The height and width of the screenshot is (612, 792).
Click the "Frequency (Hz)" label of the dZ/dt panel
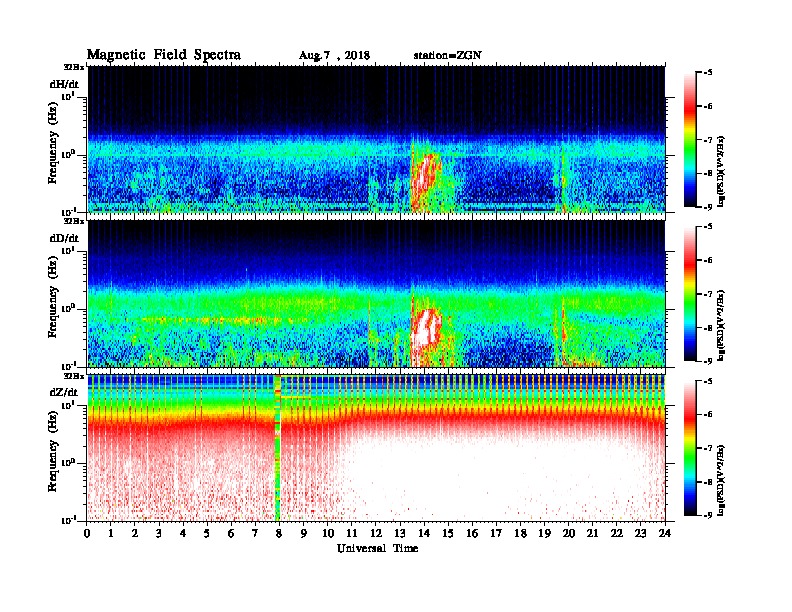[53, 452]
